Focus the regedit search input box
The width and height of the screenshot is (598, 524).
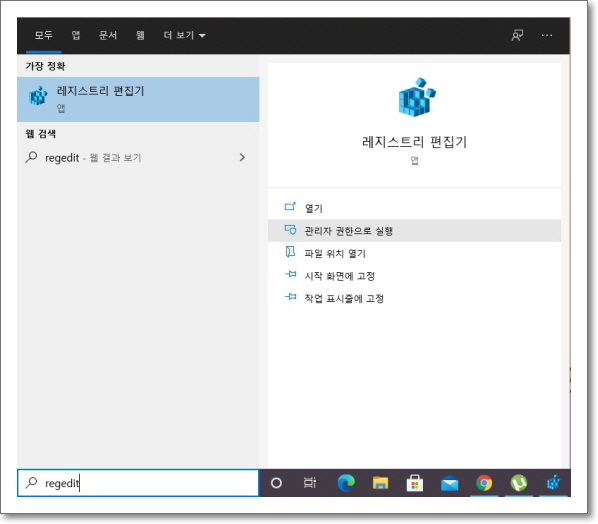point(138,483)
